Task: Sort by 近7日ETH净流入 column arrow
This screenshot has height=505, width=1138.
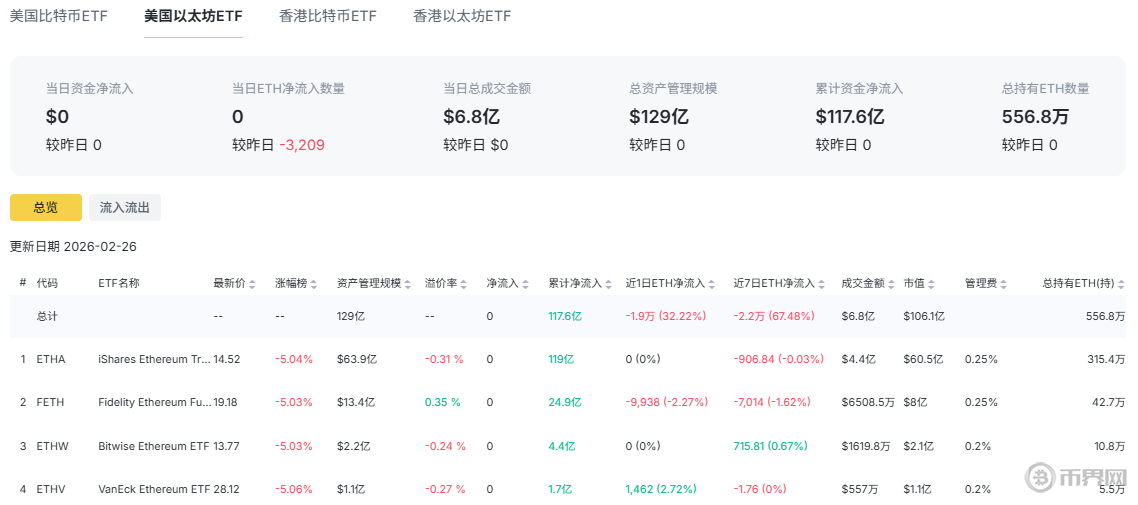Action: (821, 284)
